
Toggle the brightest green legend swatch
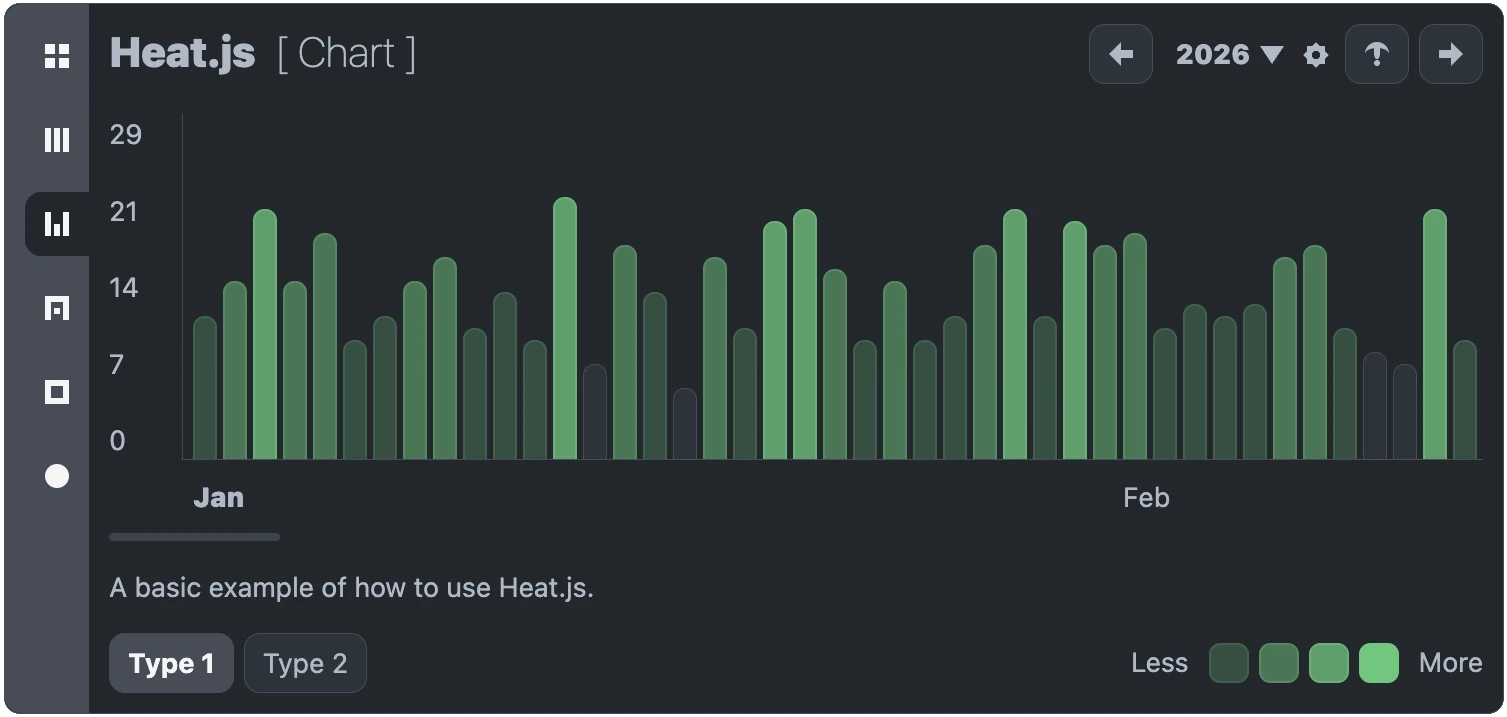[1378, 663]
